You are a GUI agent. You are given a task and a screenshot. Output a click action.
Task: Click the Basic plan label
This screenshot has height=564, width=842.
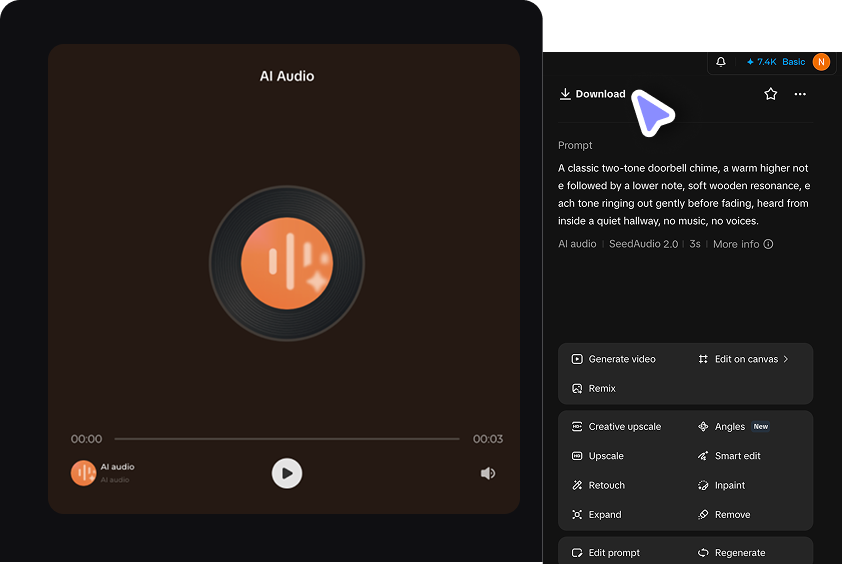pyautogui.click(x=794, y=62)
